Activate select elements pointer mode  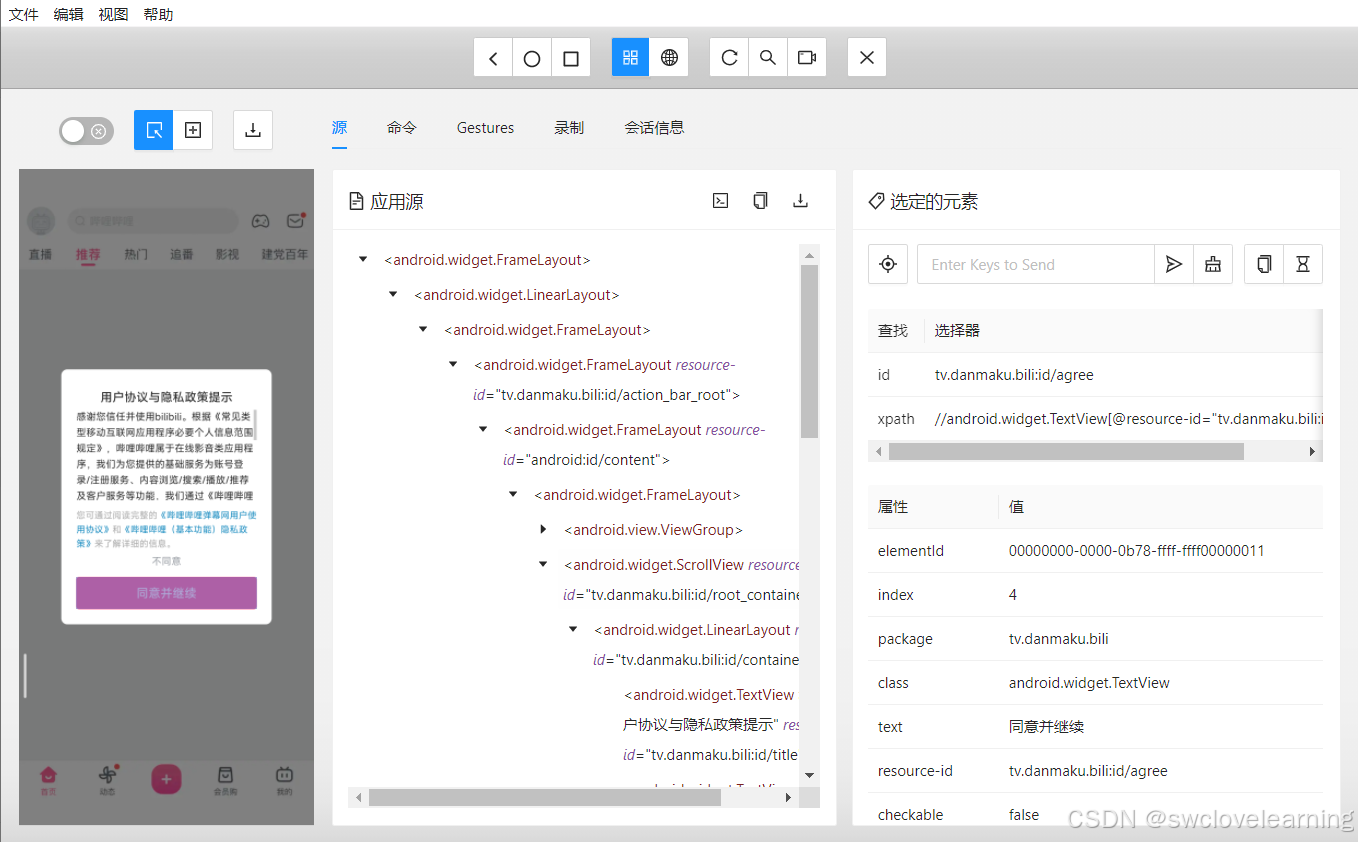tap(154, 130)
